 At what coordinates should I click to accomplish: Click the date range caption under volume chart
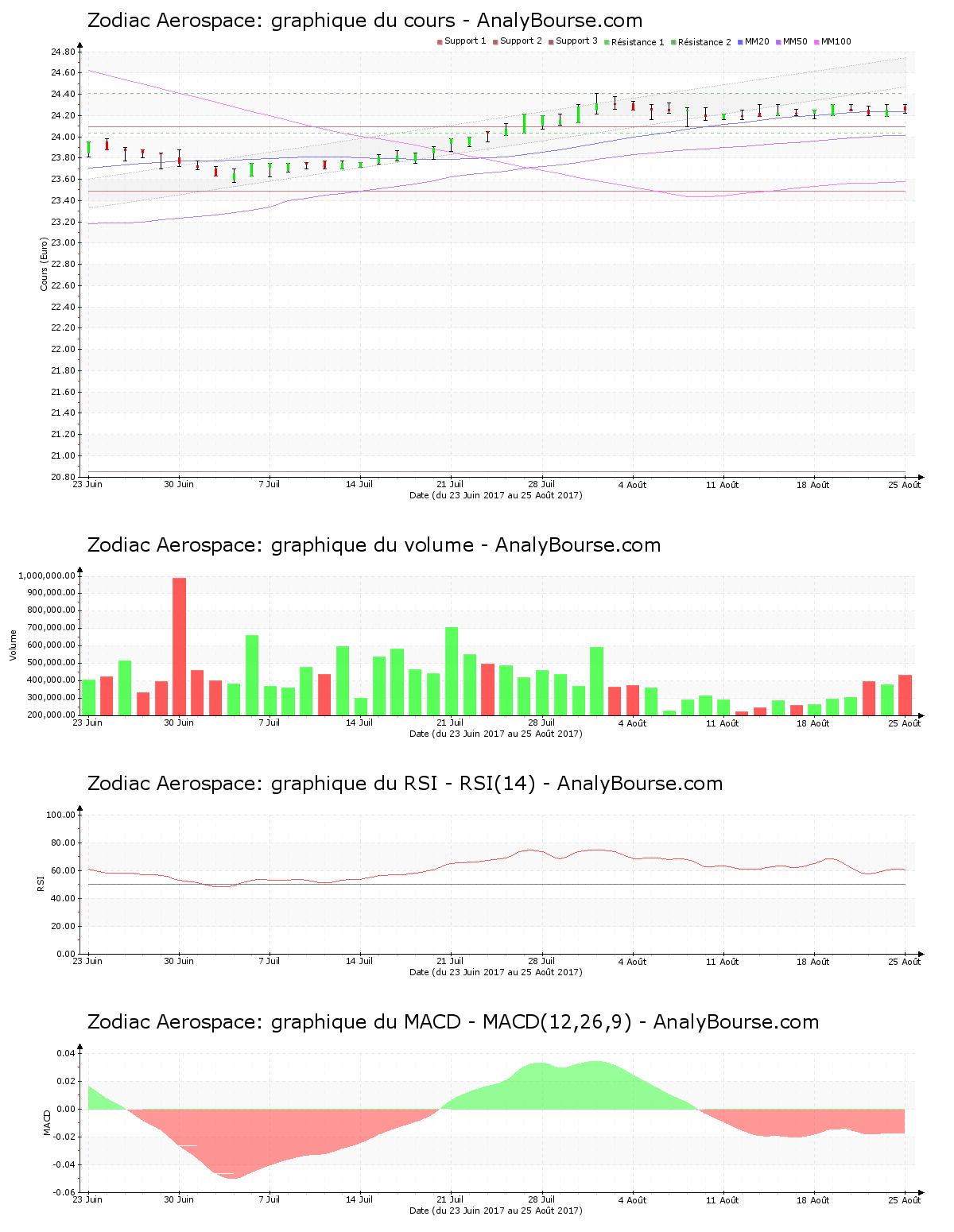(496, 734)
